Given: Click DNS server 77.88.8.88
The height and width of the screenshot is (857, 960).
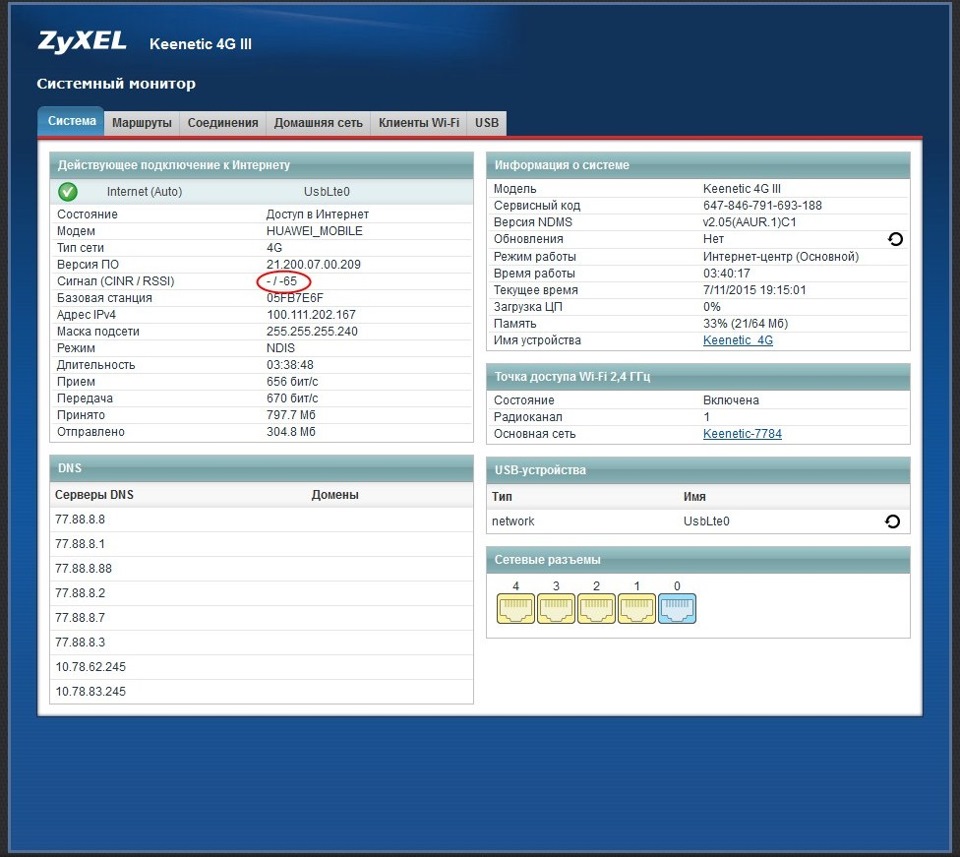Looking at the screenshot, I should point(84,568).
